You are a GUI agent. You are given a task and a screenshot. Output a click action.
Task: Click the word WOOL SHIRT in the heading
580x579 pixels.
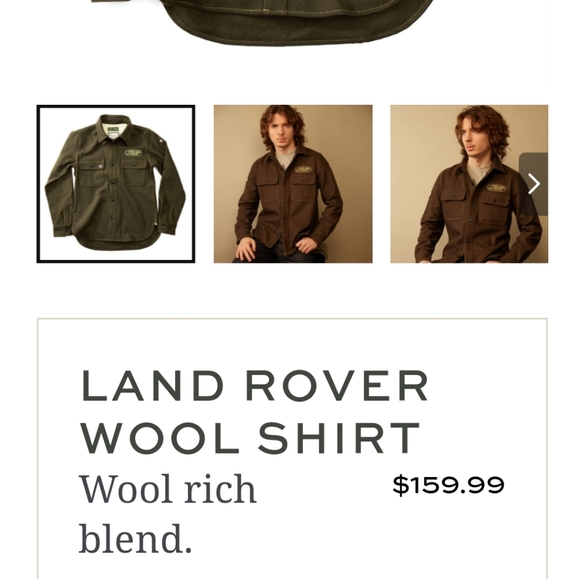coord(250,439)
